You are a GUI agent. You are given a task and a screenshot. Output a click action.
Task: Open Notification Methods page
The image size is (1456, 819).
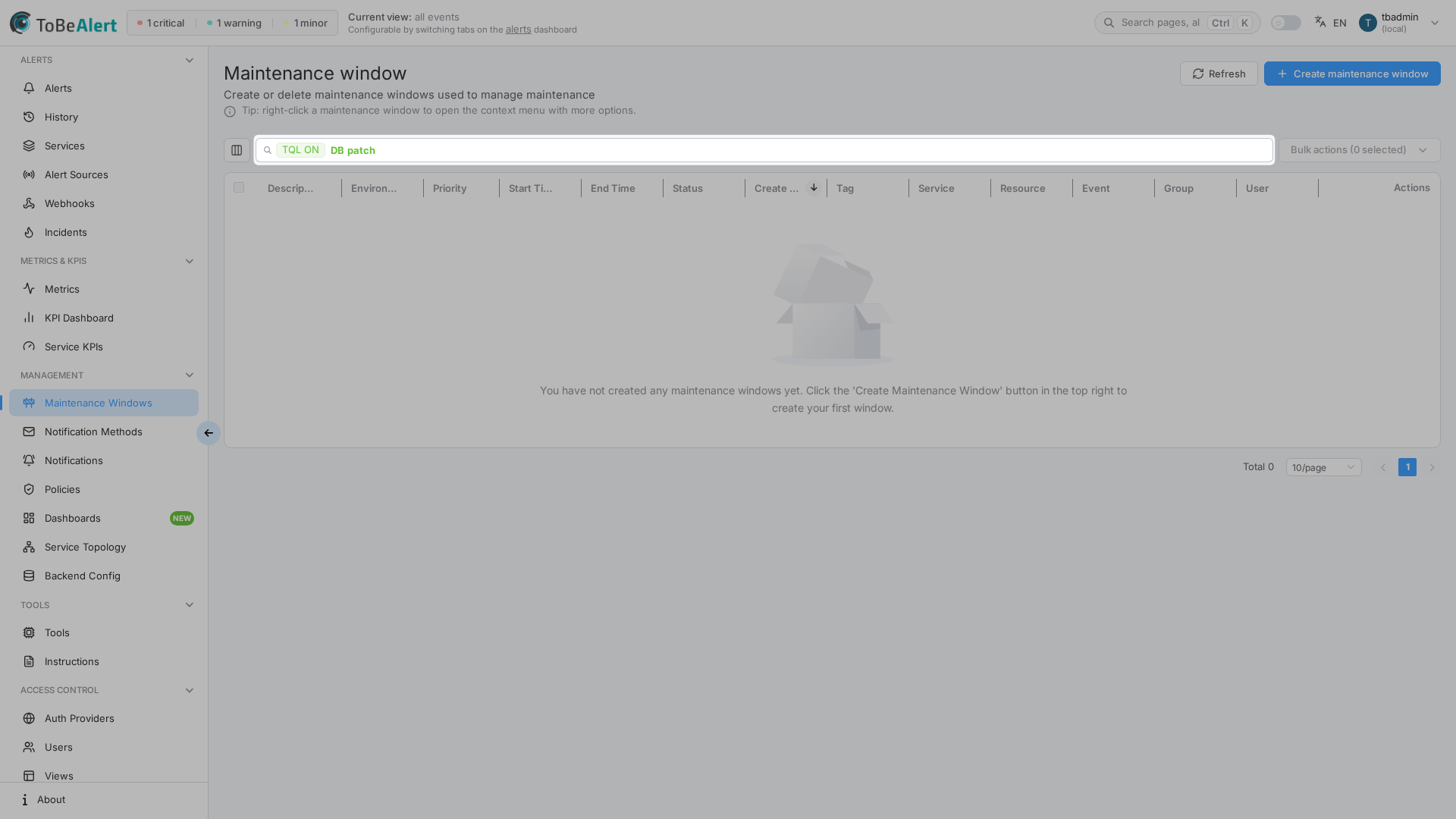coord(104,431)
